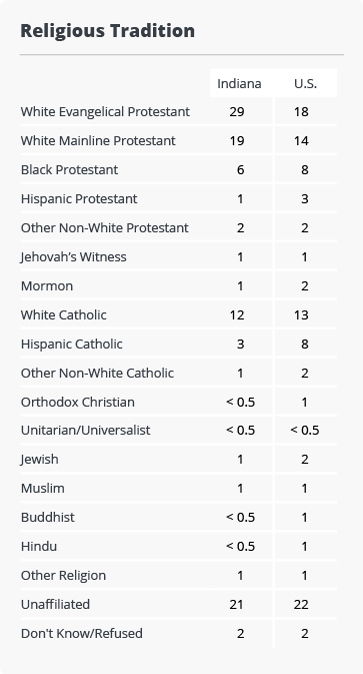This screenshot has width=363, height=674.
Task: Click the Unitarian/Universalist row label
Action: [86, 430]
